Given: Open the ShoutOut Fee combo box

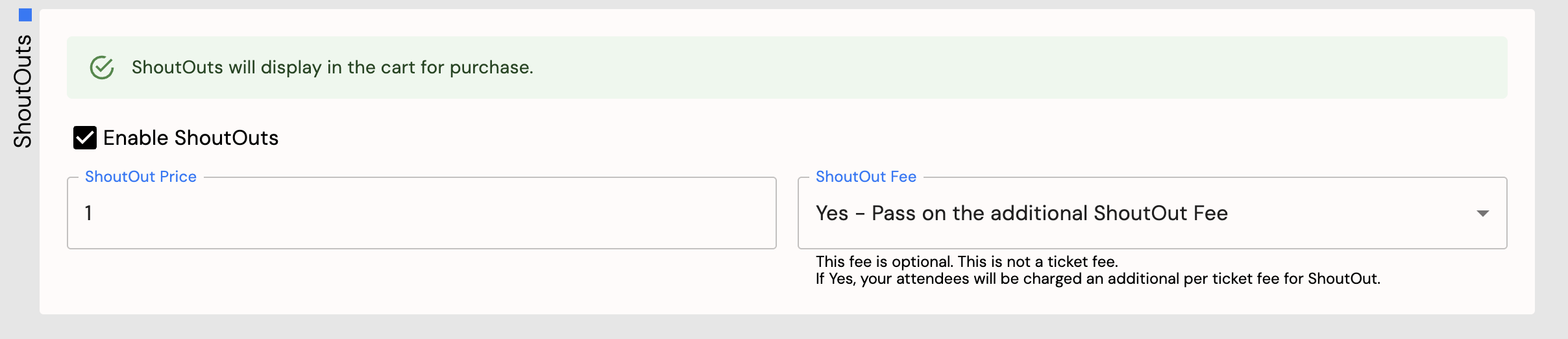Looking at the screenshot, I should (x=1152, y=213).
